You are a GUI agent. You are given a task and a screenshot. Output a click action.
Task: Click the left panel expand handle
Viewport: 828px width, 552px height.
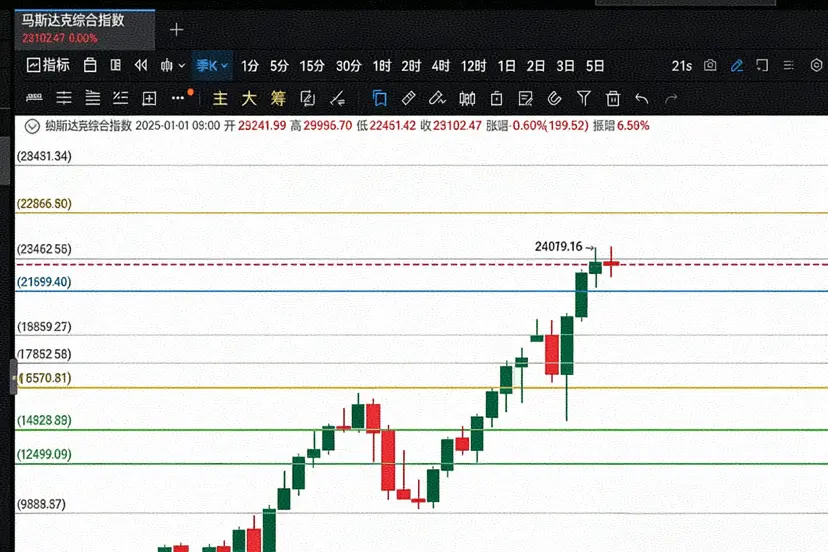(14, 377)
